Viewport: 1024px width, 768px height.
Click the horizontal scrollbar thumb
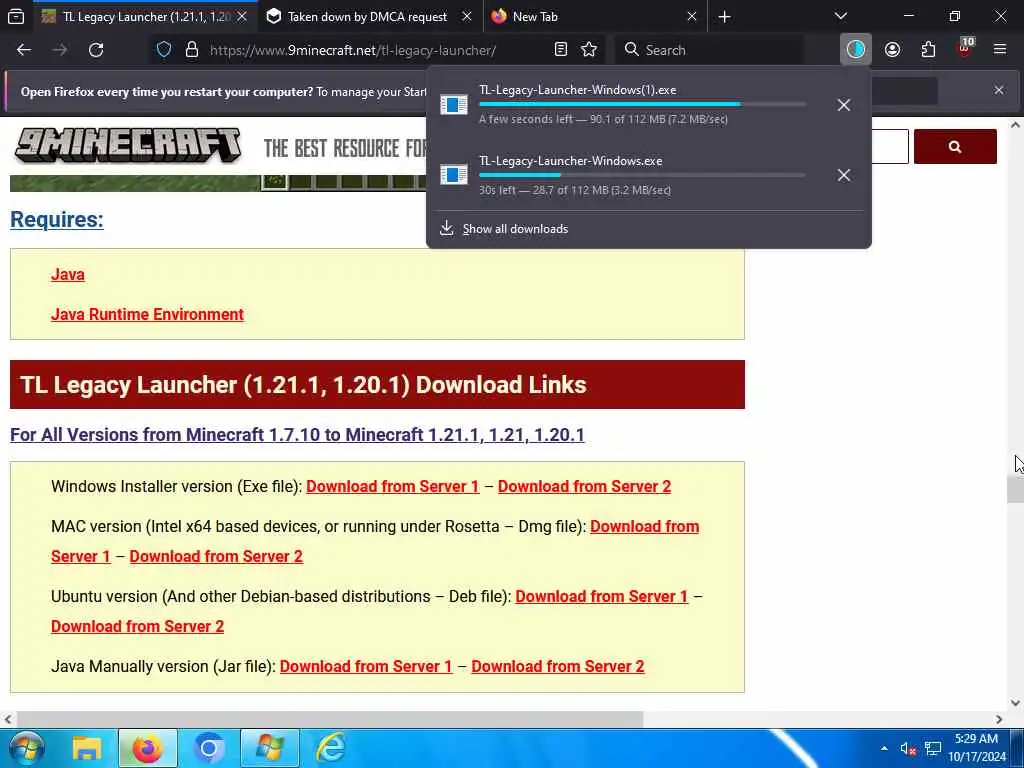(330, 719)
